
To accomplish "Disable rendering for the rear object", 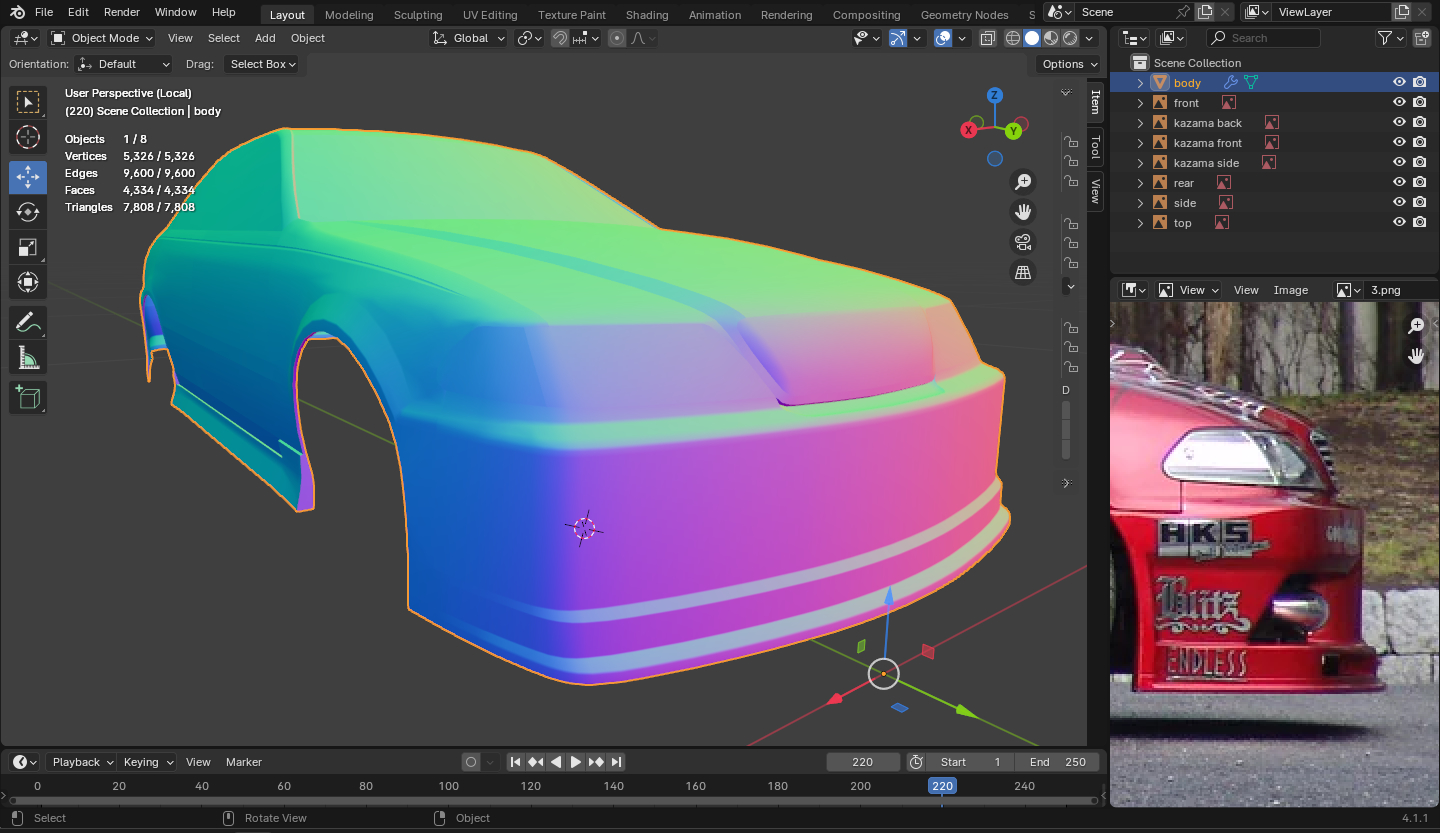I will click(x=1419, y=183).
